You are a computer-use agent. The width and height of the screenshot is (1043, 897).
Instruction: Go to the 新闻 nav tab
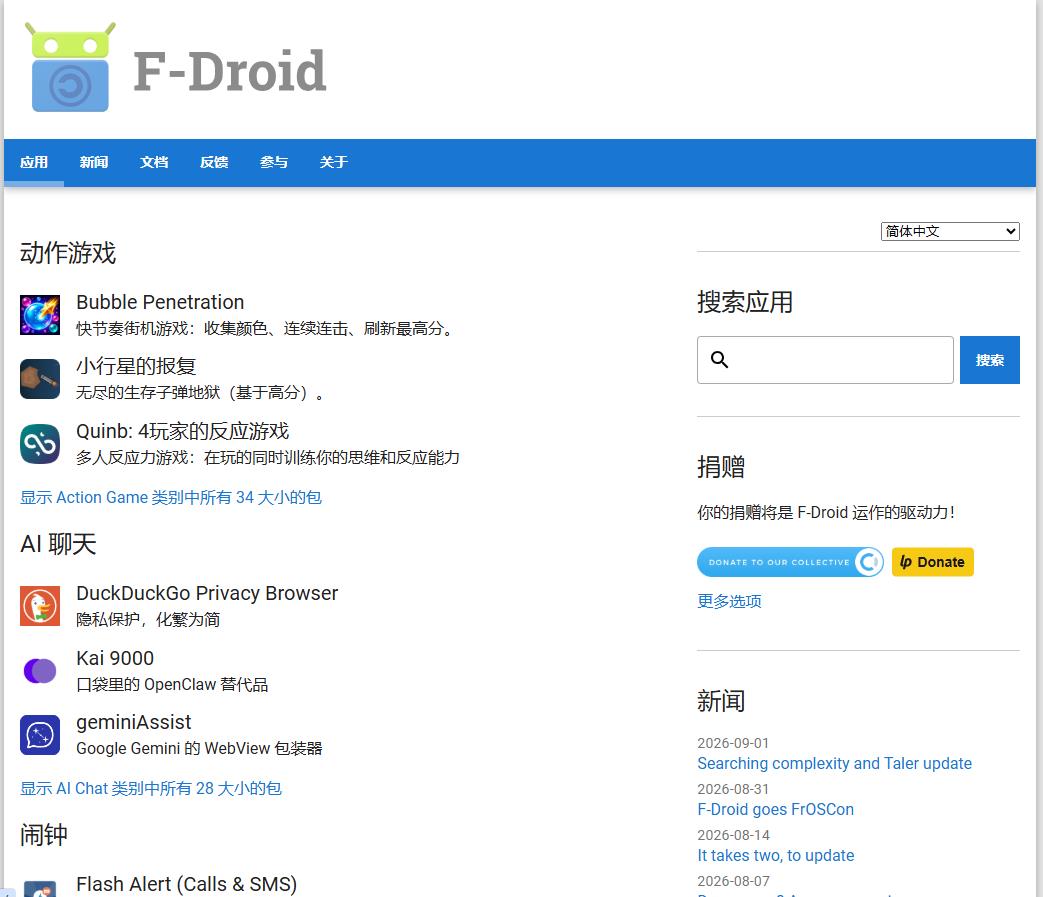click(x=94, y=162)
